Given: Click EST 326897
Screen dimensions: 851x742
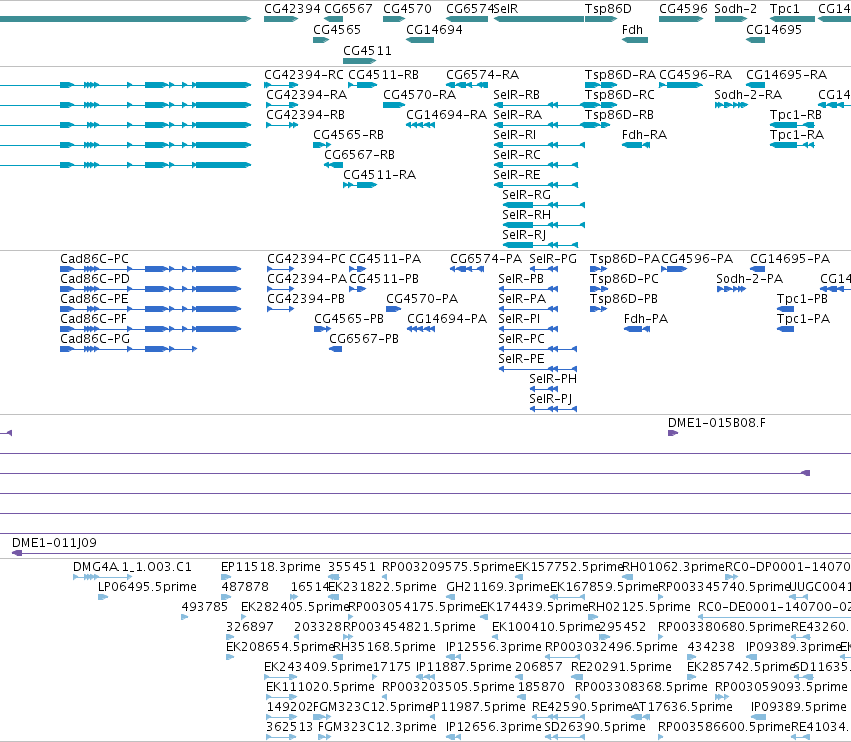Looking at the screenshot, I should [x=230, y=637].
